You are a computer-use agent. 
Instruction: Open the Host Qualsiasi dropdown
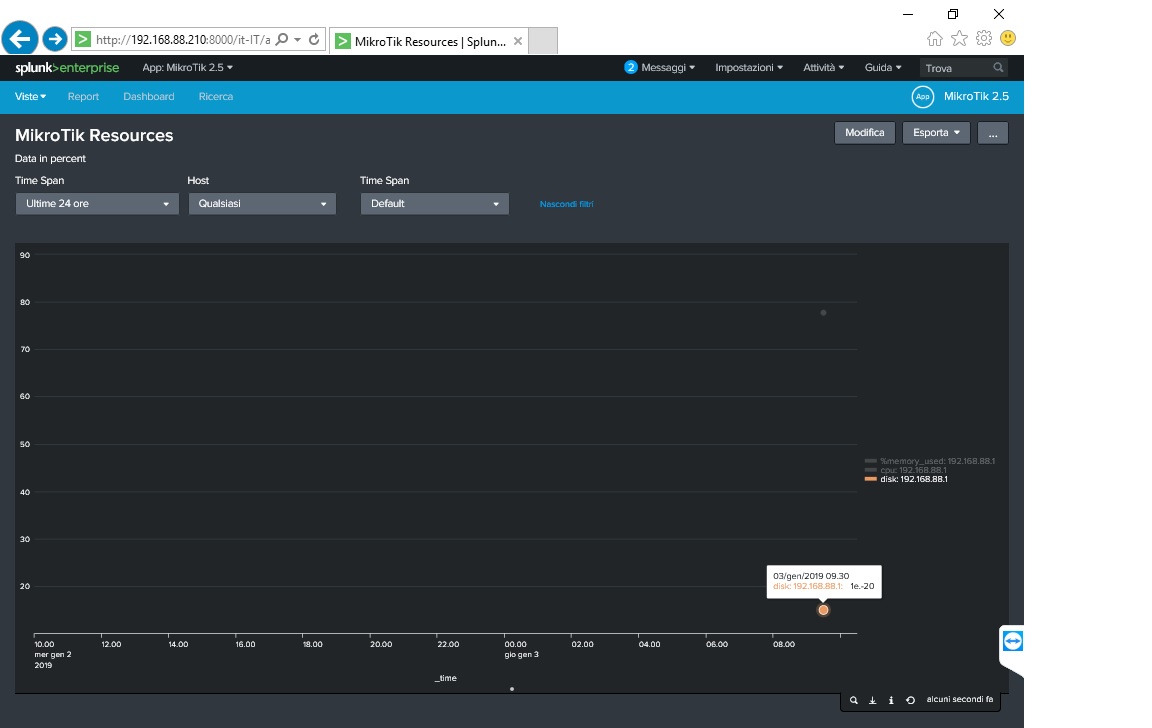[x=262, y=203]
